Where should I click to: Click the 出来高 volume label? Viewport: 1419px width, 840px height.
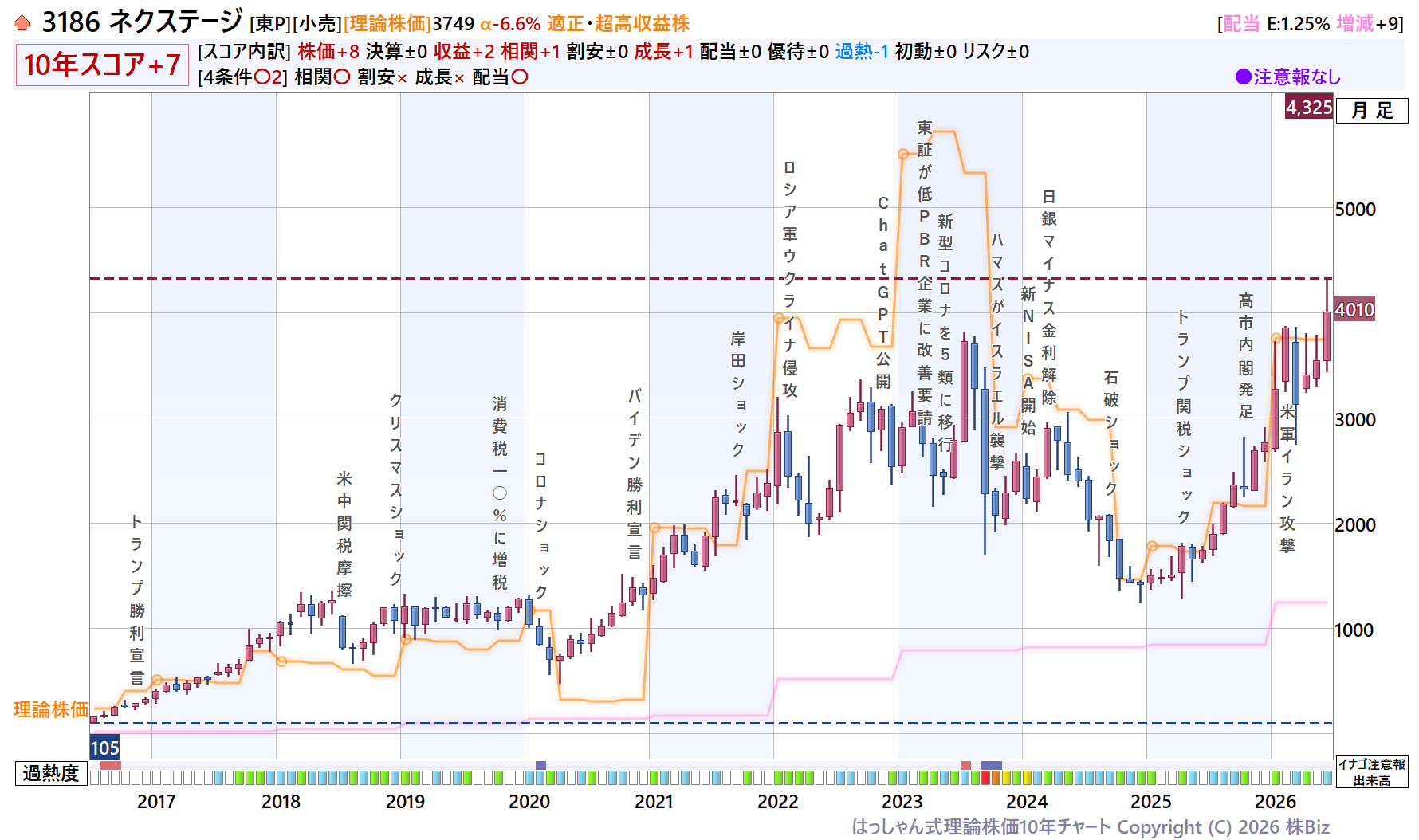tap(1372, 780)
